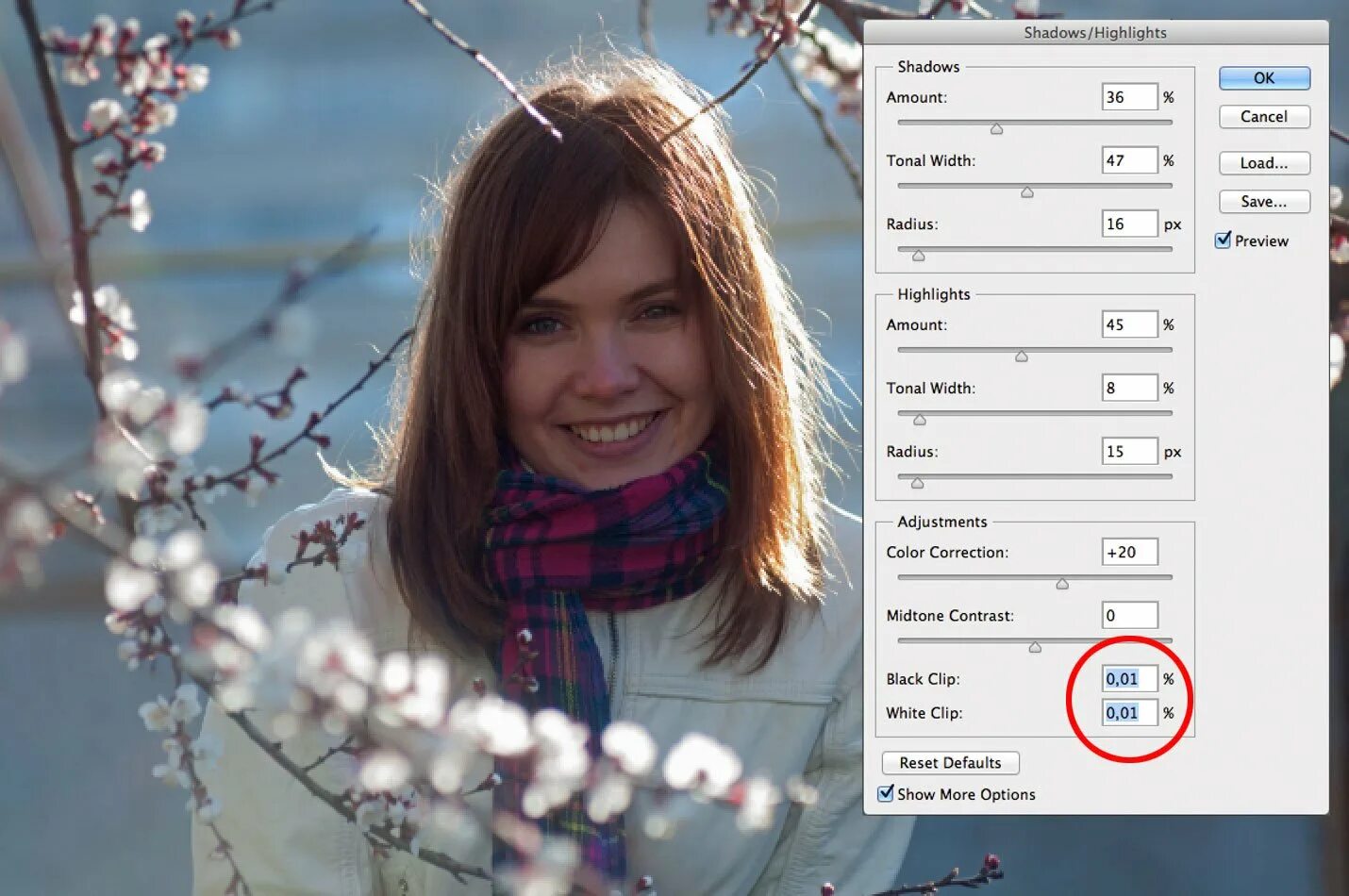The width and height of the screenshot is (1349, 896).
Task: Focus the Highlights Tonal Width field showing 8
Action: coord(1129,388)
